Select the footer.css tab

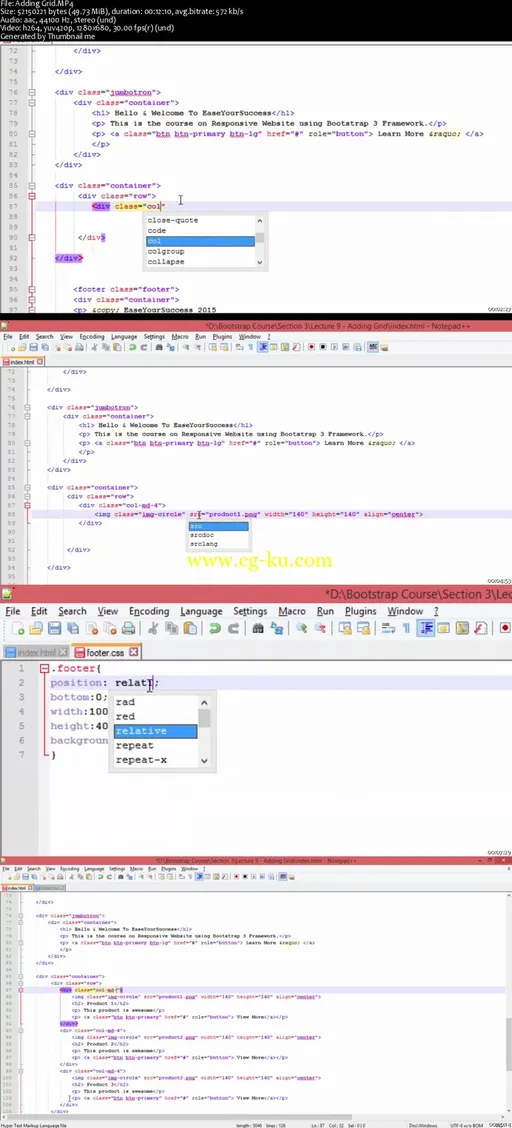coord(107,652)
